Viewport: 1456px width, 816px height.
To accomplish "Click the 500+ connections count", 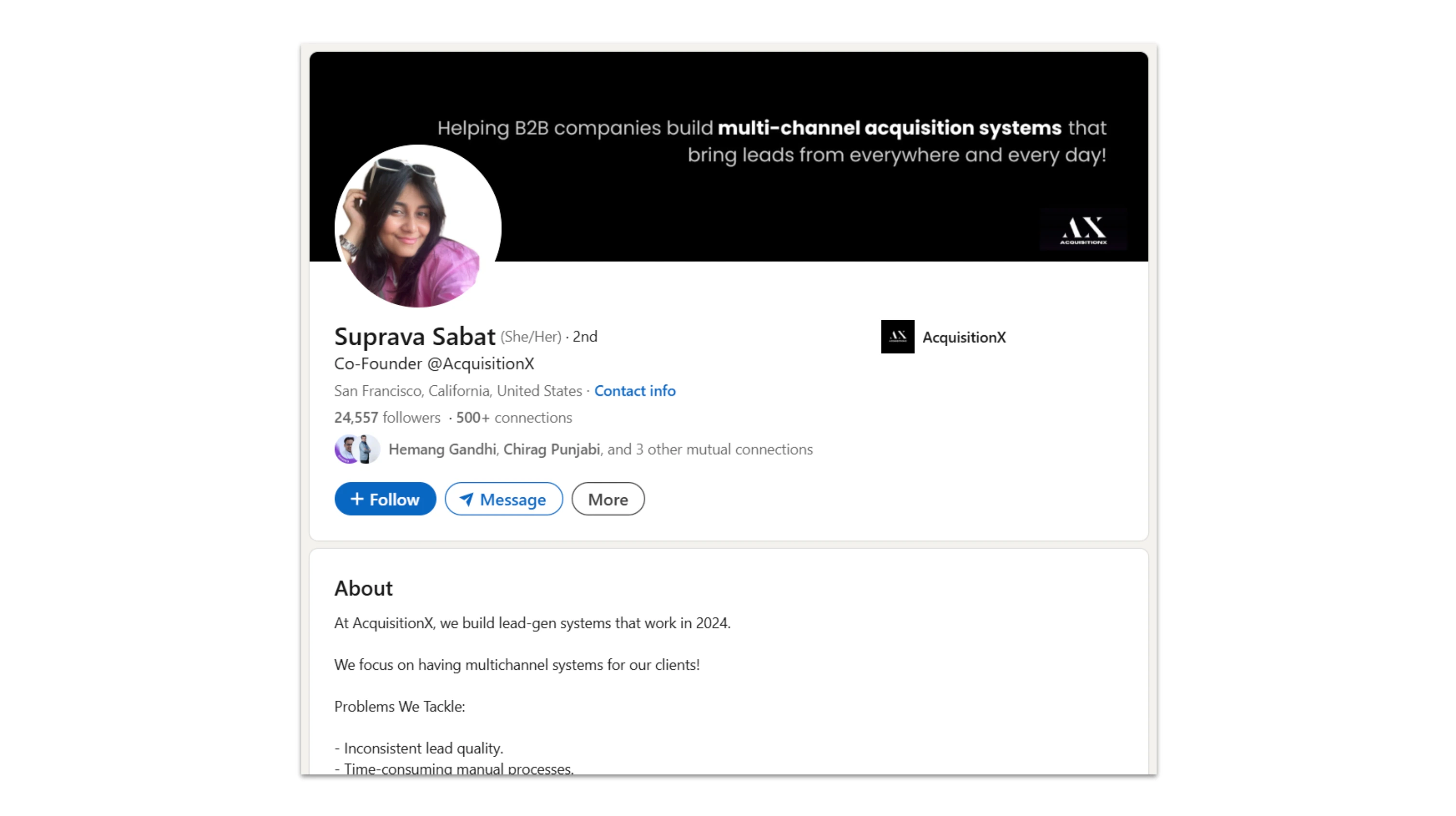I will [x=514, y=418].
